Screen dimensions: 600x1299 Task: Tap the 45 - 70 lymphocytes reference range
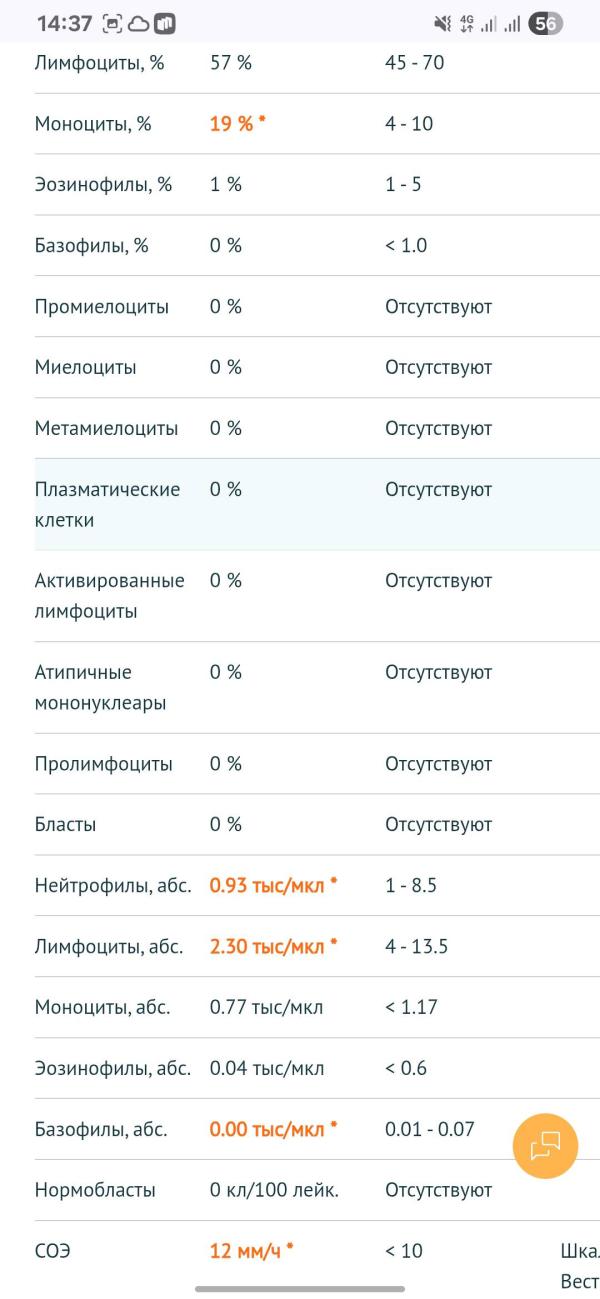tap(414, 63)
